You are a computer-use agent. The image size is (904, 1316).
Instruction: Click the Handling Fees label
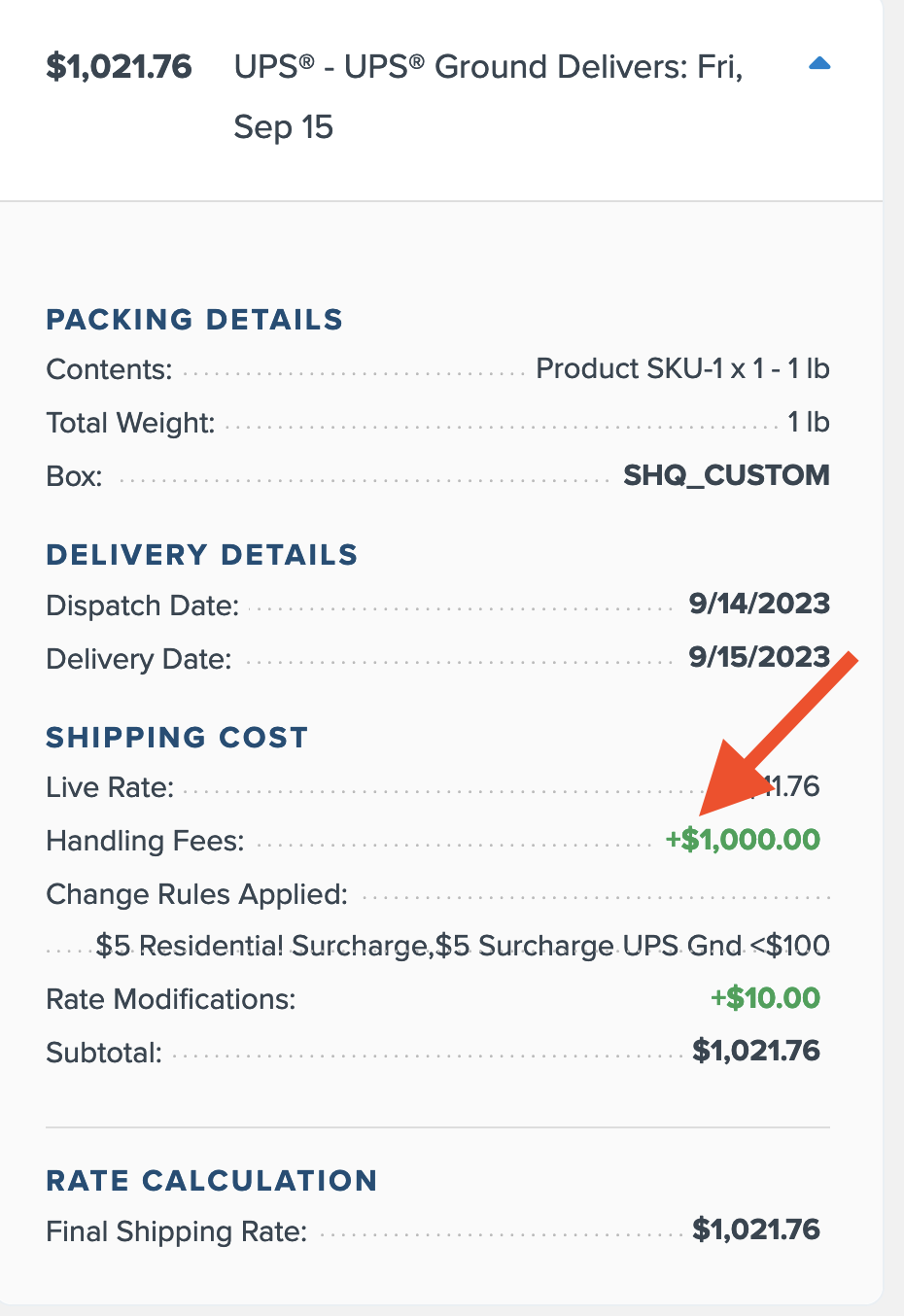(x=145, y=841)
